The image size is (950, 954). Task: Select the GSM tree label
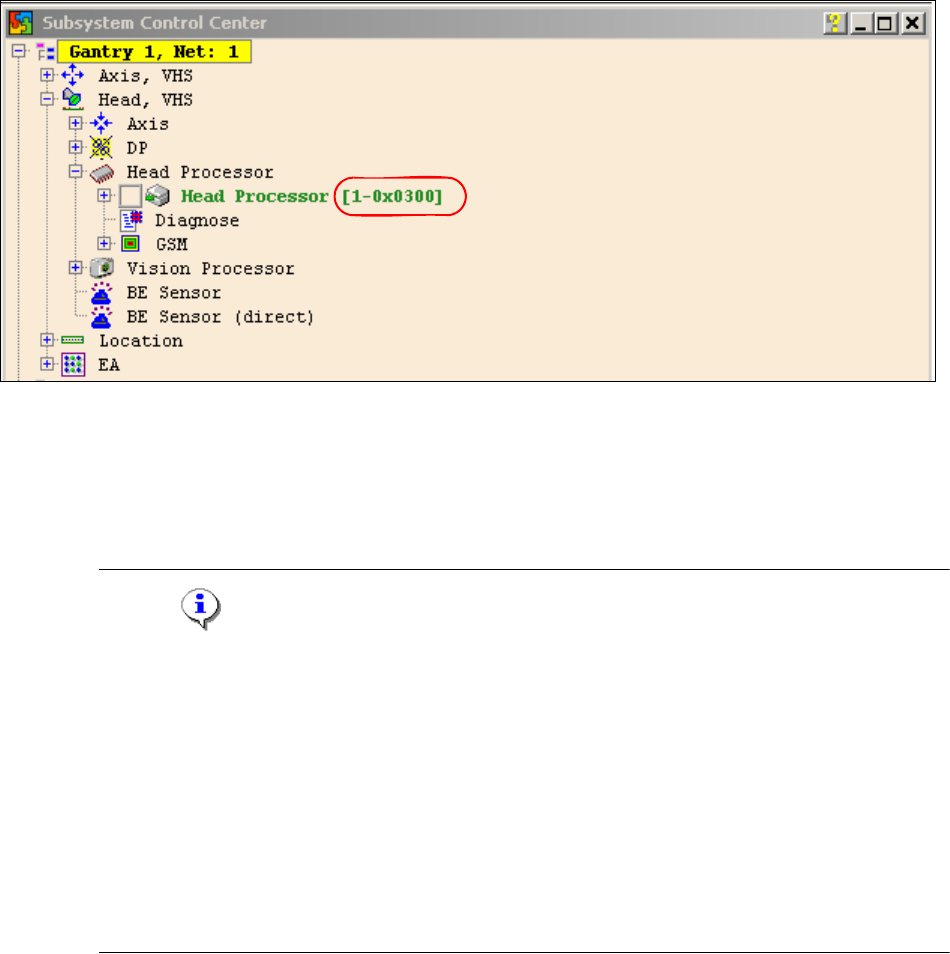pyautogui.click(x=172, y=245)
